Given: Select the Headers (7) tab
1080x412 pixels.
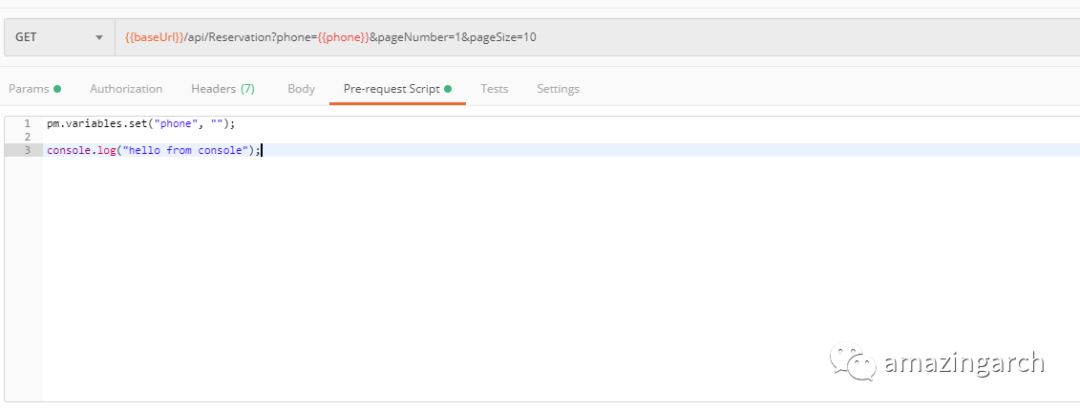Looking at the screenshot, I should coord(222,89).
